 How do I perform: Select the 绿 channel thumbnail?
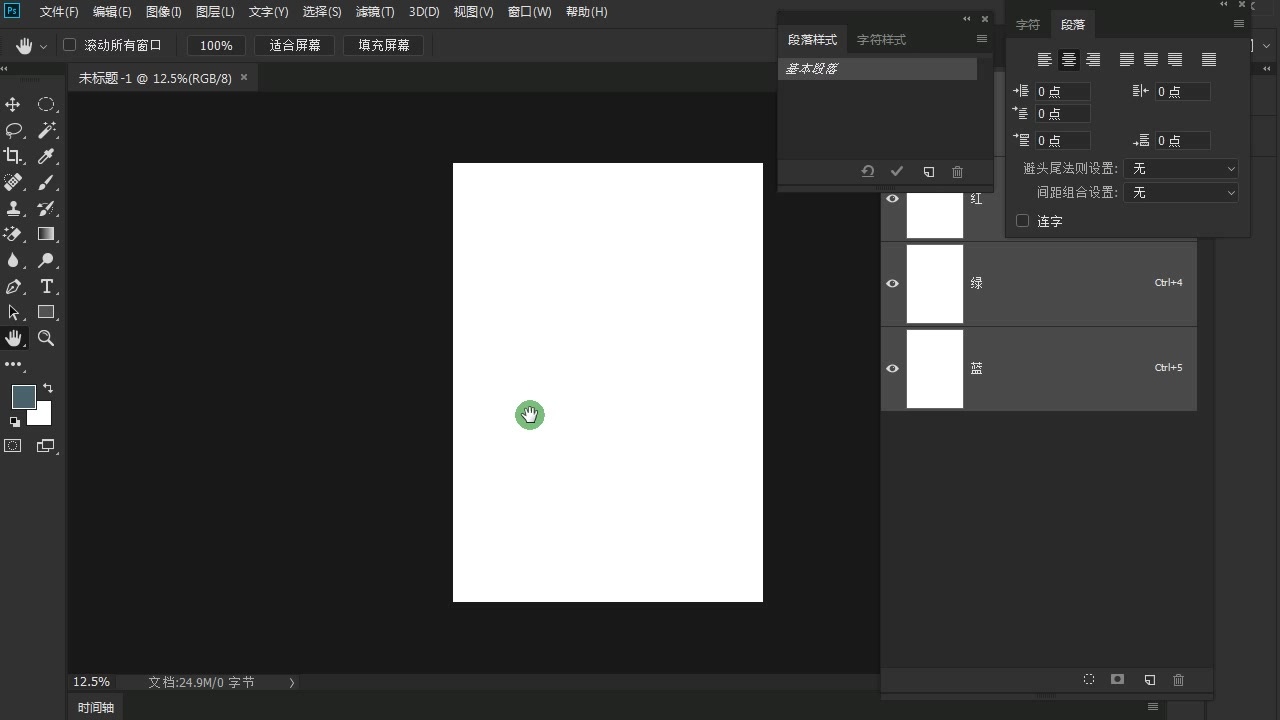coord(934,283)
